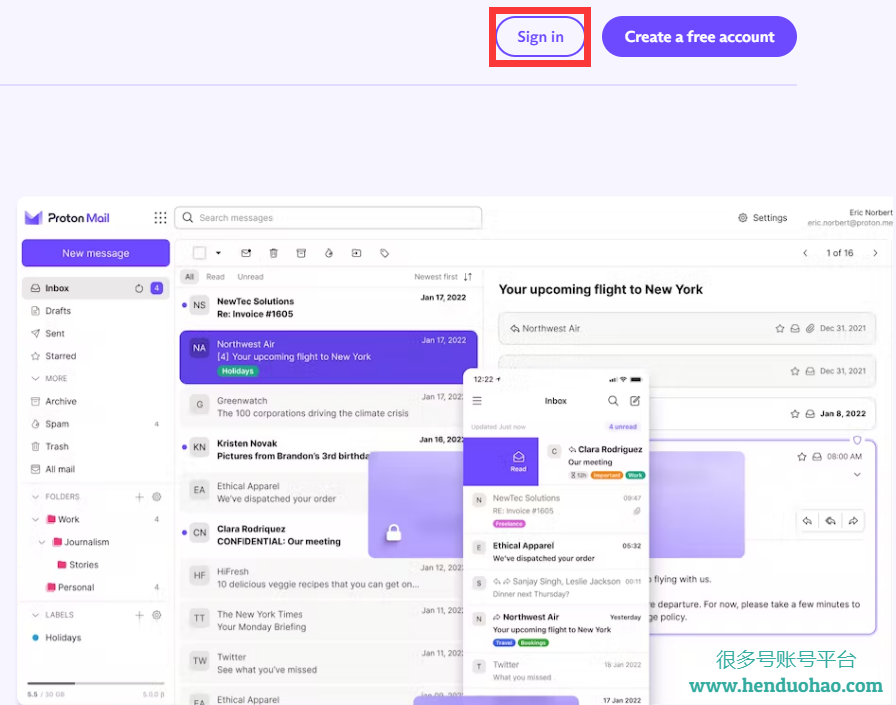
Task: Open Settings gear icon
Action: coord(743,218)
